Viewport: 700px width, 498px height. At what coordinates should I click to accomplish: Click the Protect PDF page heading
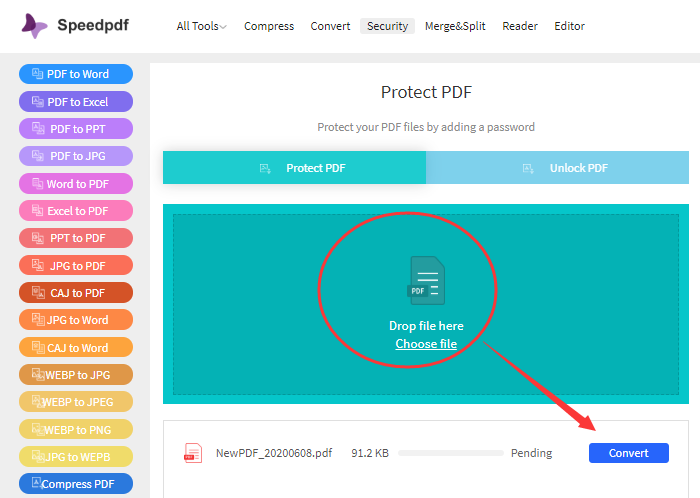tap(426, 92)
